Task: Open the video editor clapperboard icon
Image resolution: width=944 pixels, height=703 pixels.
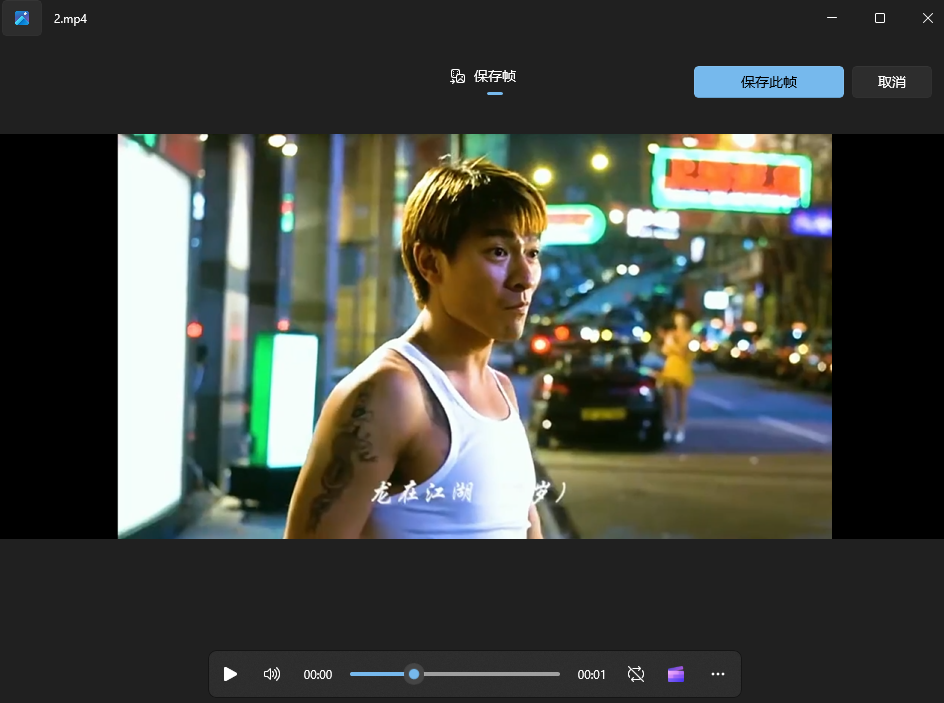Action: 676,674
